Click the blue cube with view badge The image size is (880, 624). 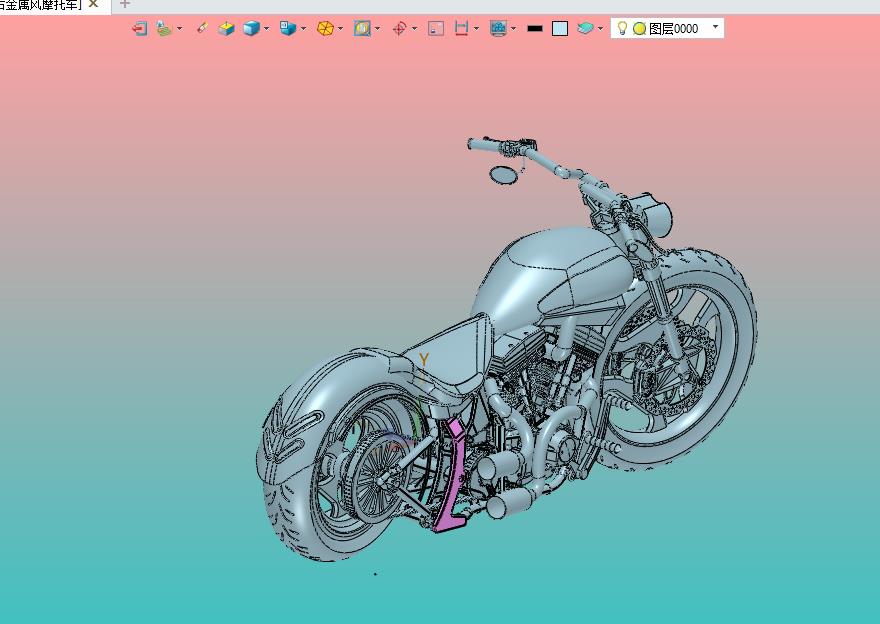click(288, 28)
